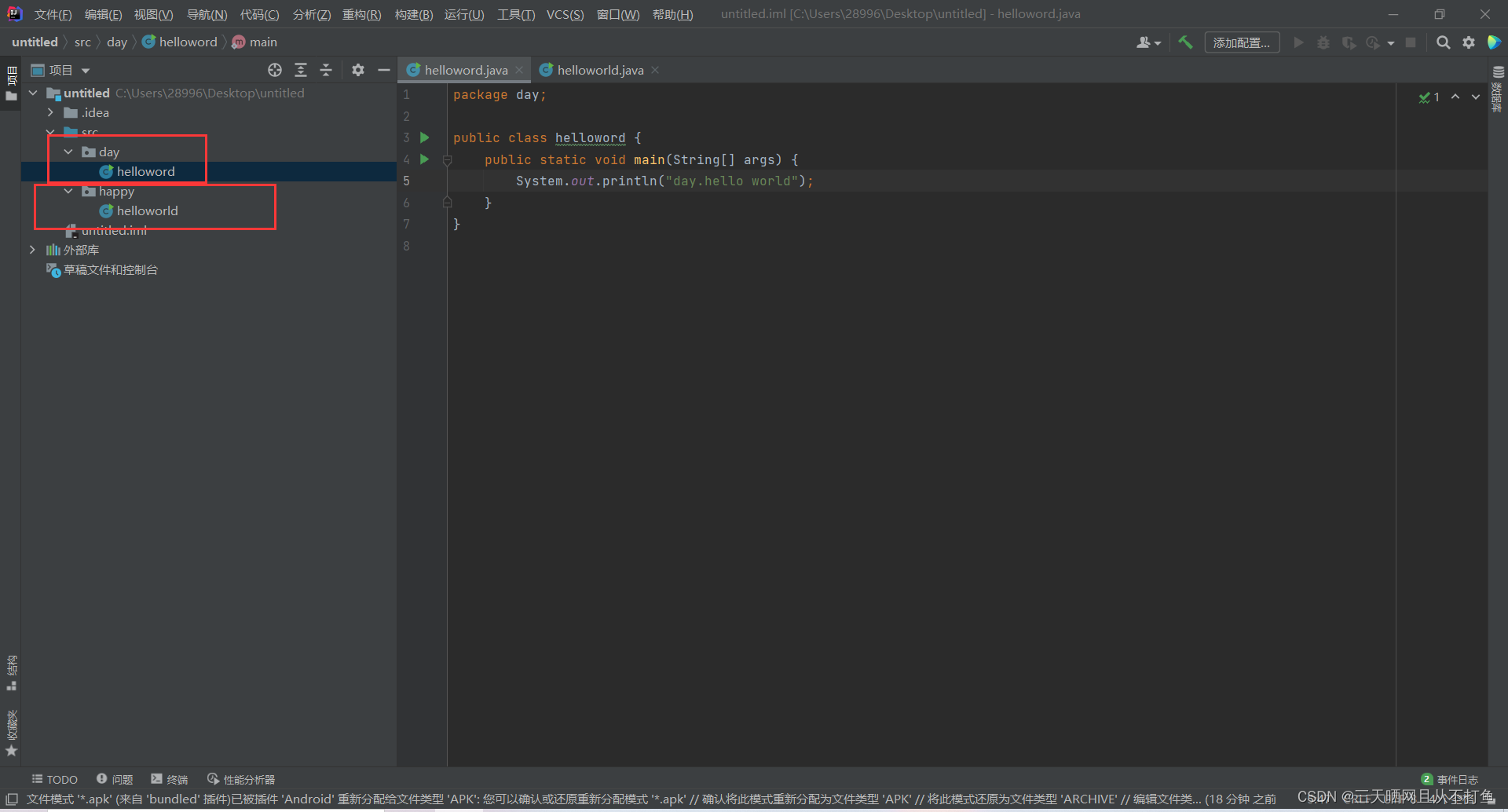Screen dimensions: 1508x812
Task: Open the Project tool window stripe button
Action: [11, 84]
